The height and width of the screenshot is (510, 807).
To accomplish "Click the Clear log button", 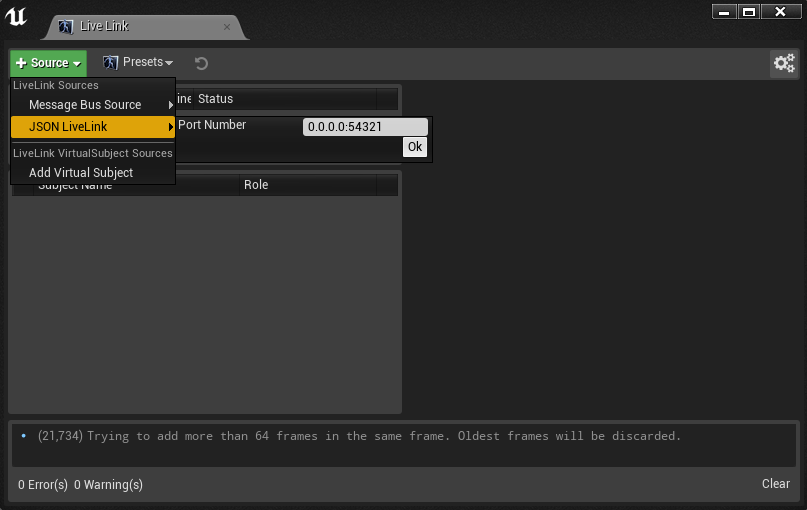I will [x=776, y=484].
